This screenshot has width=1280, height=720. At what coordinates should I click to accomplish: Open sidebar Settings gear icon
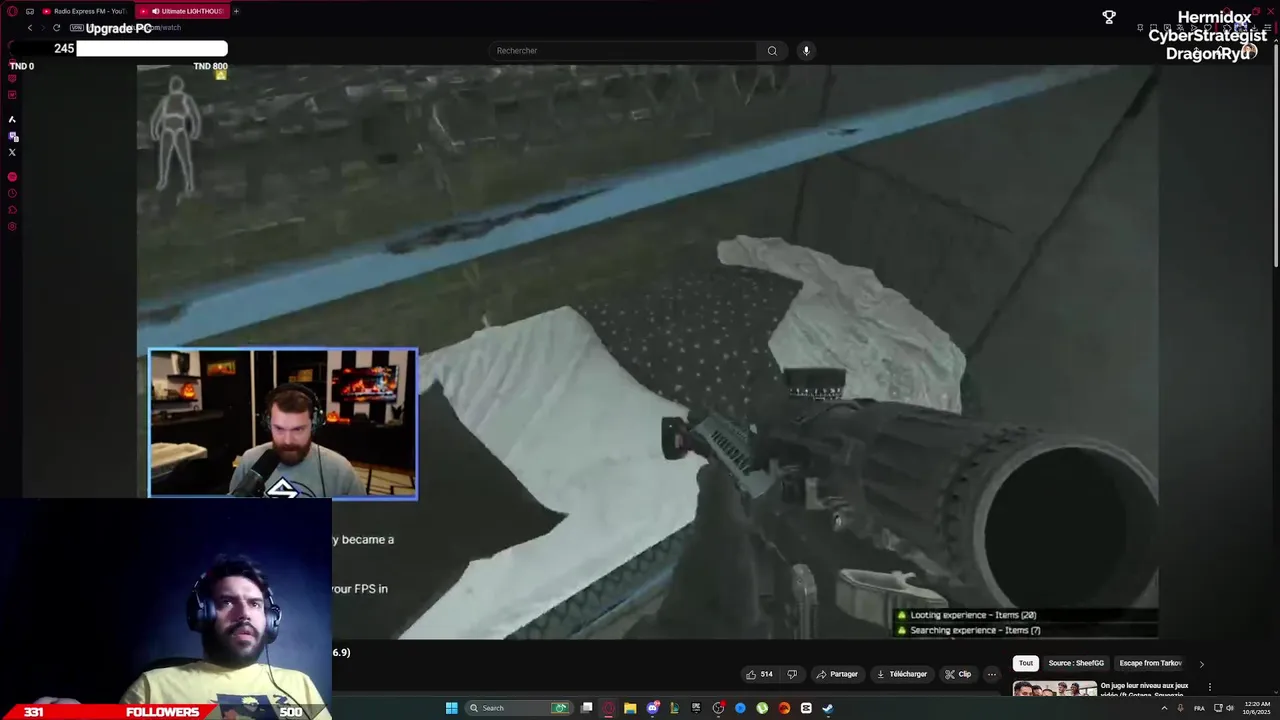pos(12,227)
